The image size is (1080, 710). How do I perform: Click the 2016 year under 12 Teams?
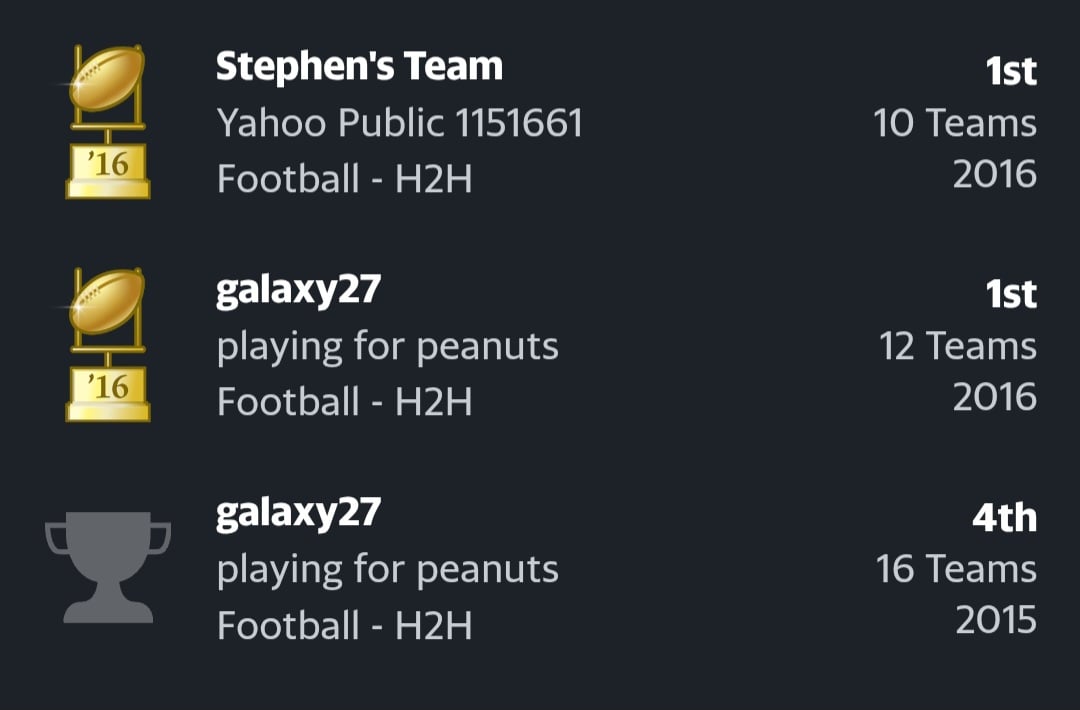point(995,397)
